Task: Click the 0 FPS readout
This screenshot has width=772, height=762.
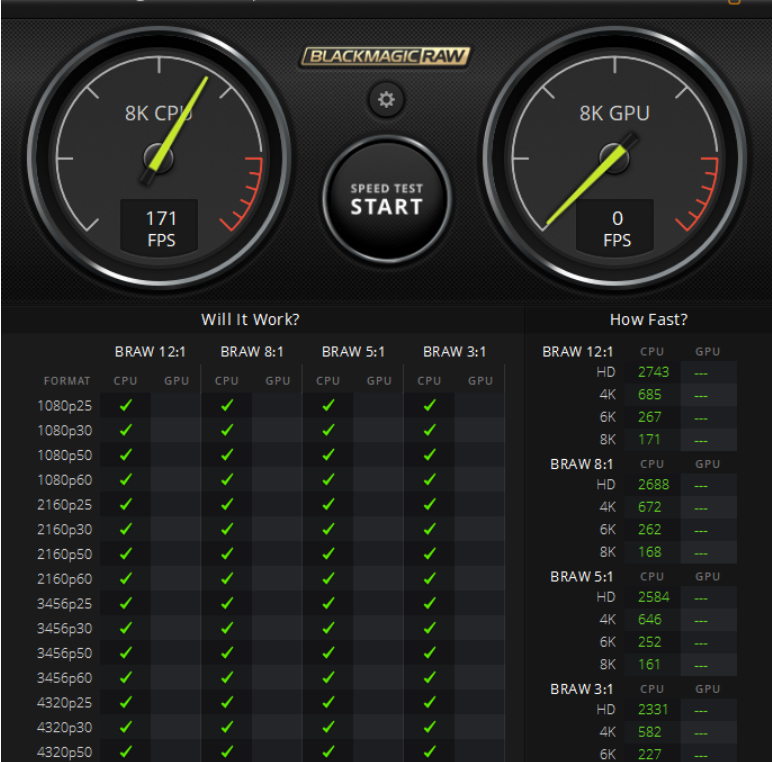Action: point(615,228)
